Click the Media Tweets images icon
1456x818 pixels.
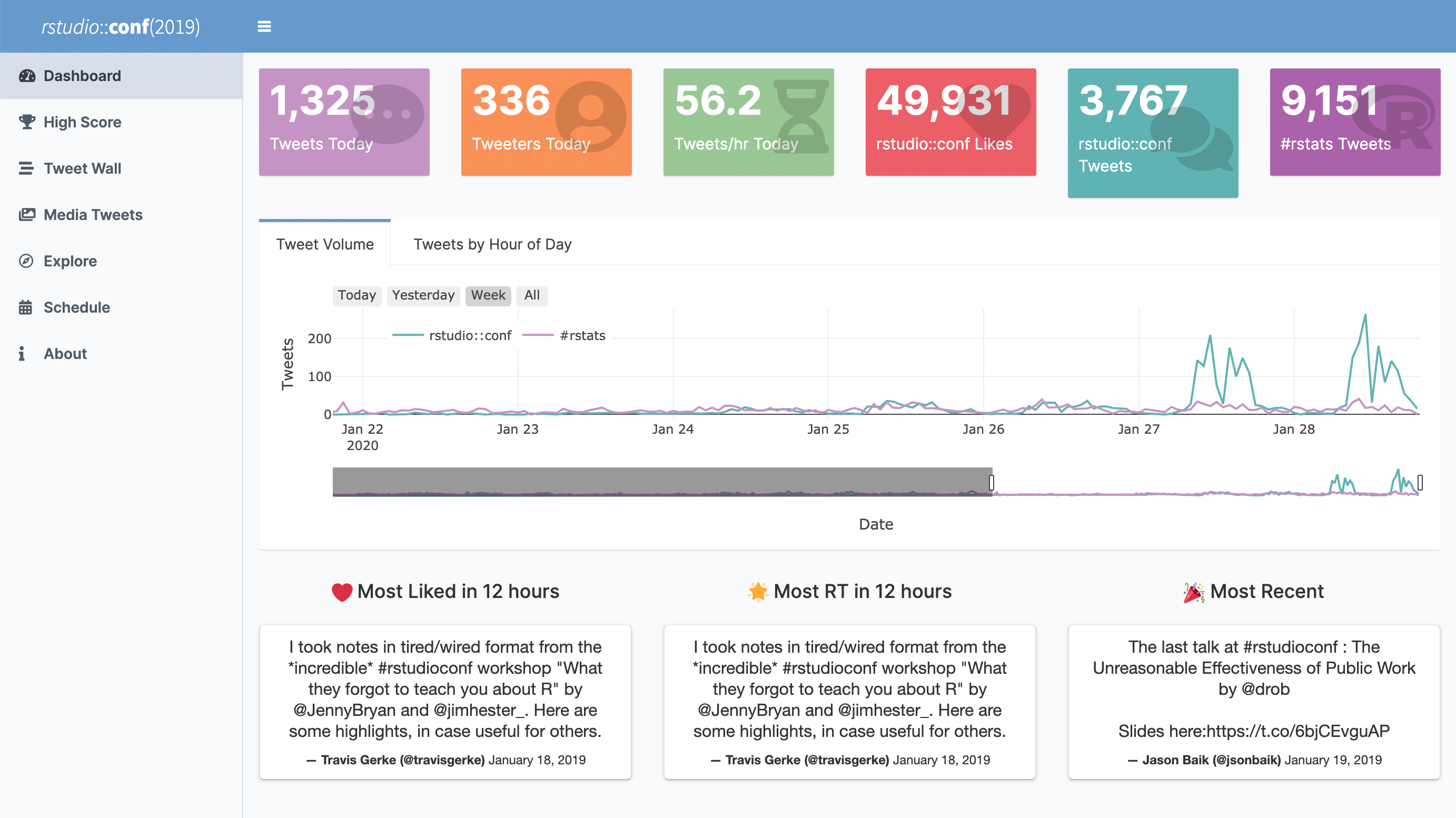pos(26,215)
